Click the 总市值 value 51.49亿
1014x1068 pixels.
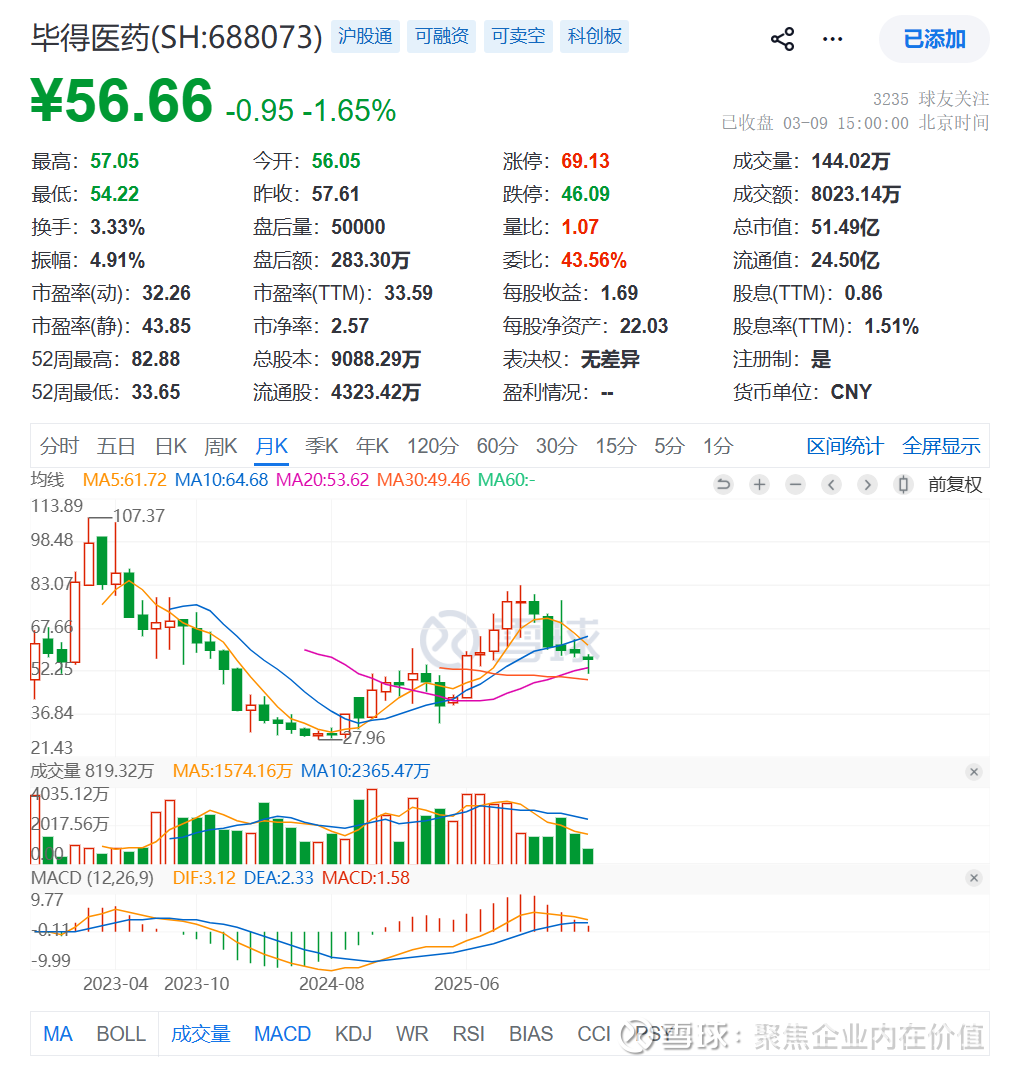[845, 227]
